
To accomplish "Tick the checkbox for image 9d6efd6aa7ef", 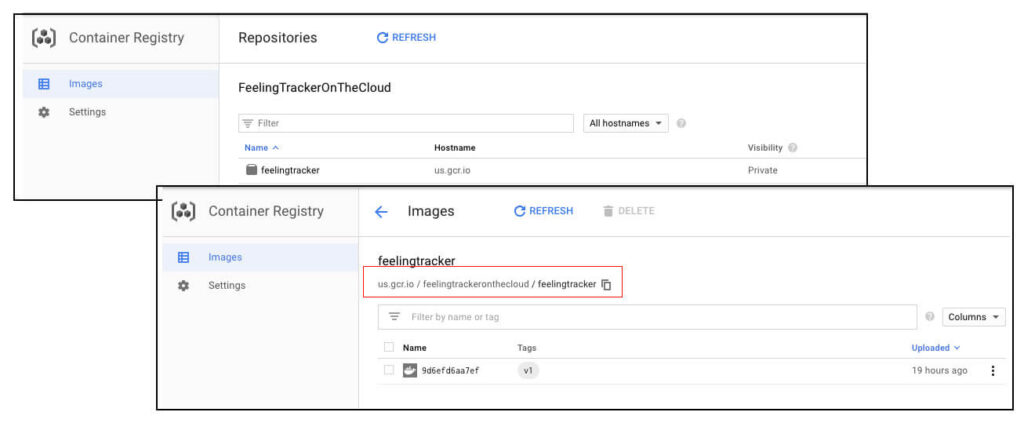I will [389, 370].
